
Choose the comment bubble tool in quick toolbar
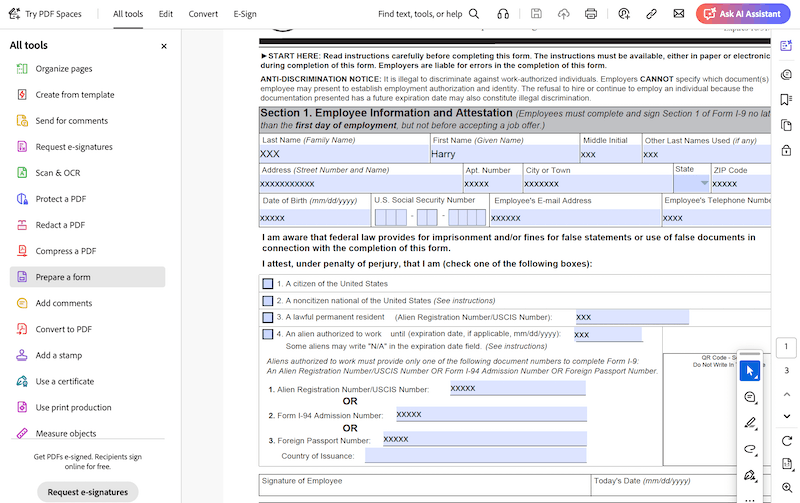(x=749, y=397)
